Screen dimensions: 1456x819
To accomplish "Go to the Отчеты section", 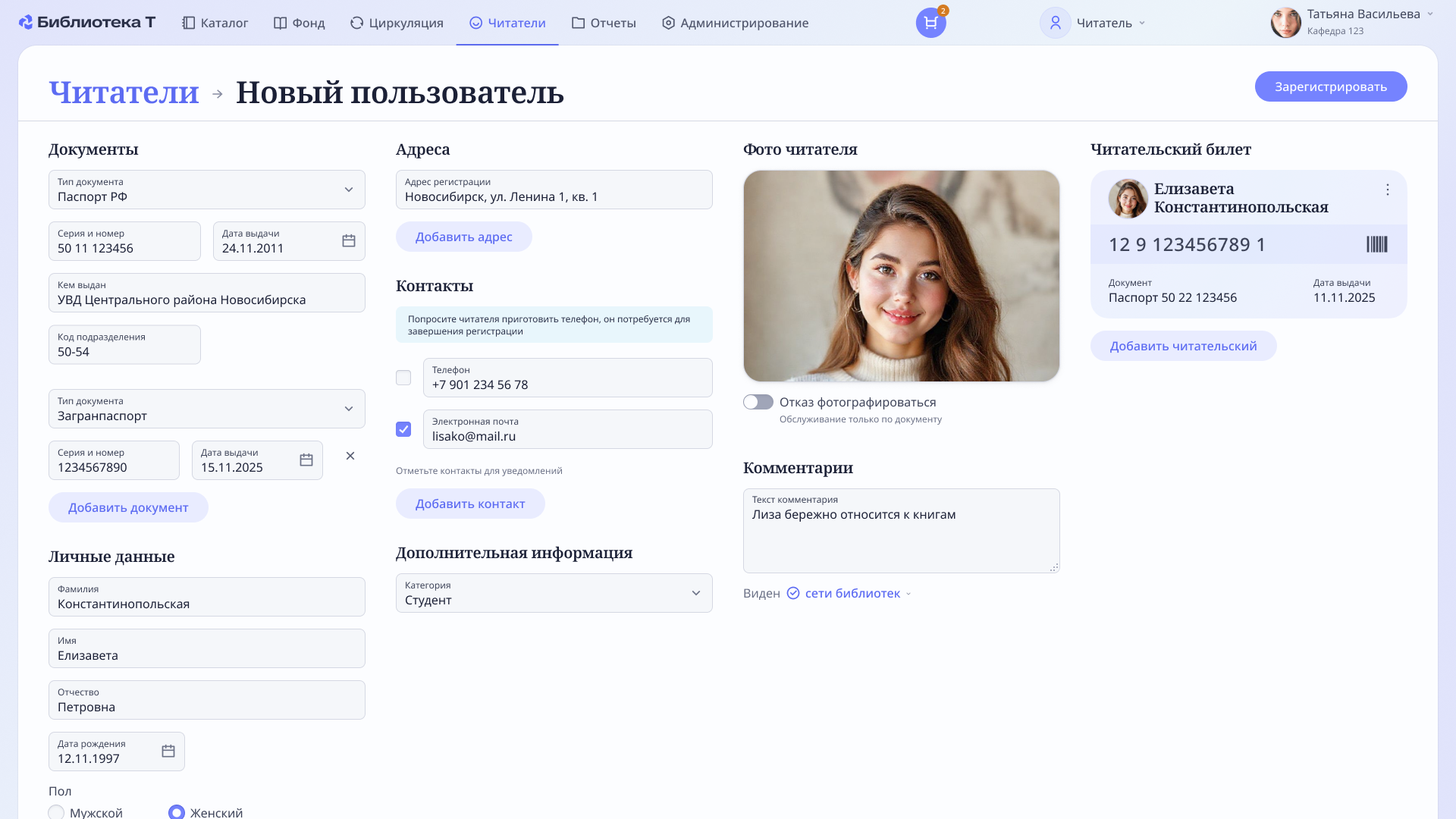I will pos(604,23).
